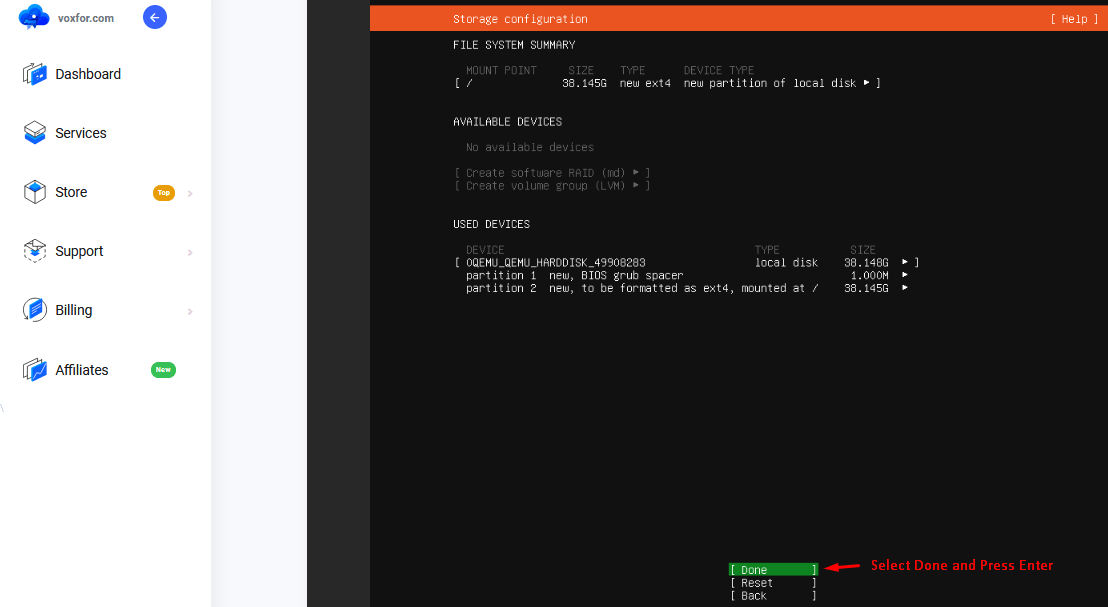Image resolution: width=1108 pixels, height=607 pixels.
Task: Open the Dashboard menu entry
Action: [x=88, y=74]
